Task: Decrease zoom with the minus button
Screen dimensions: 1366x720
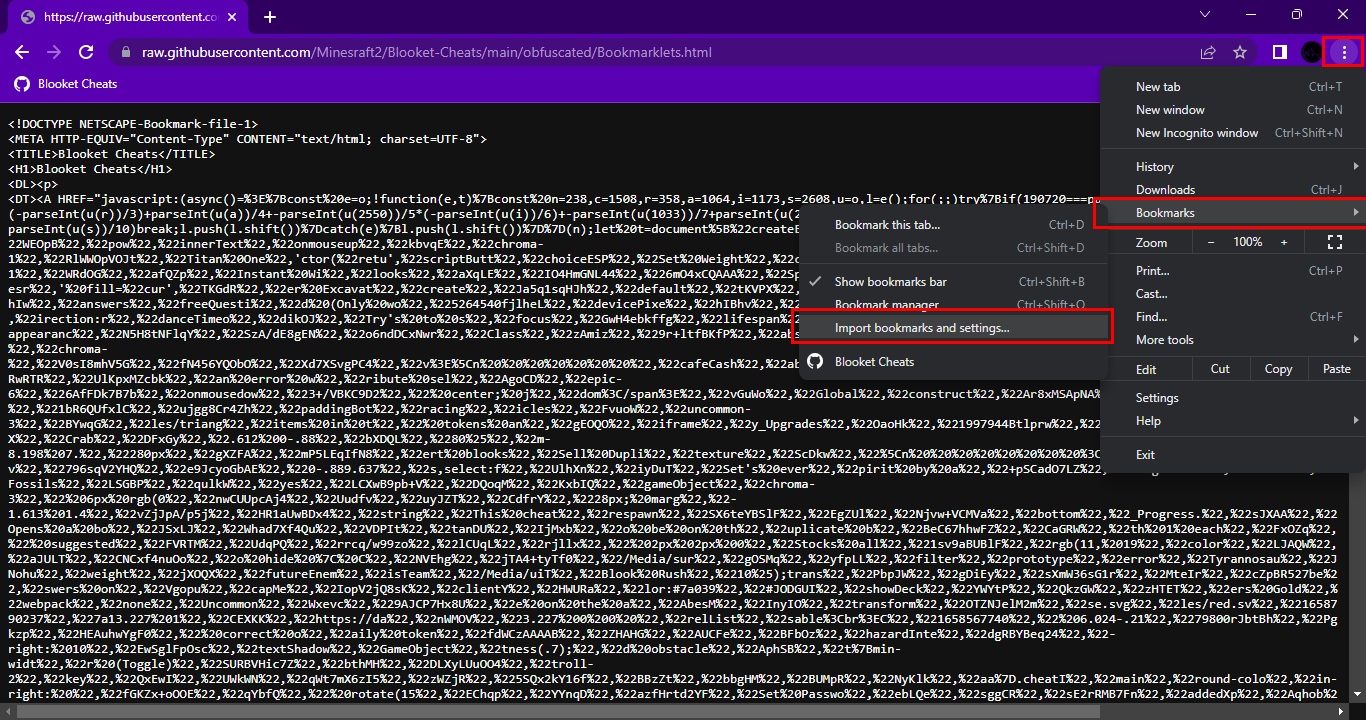Action: 1213,242
